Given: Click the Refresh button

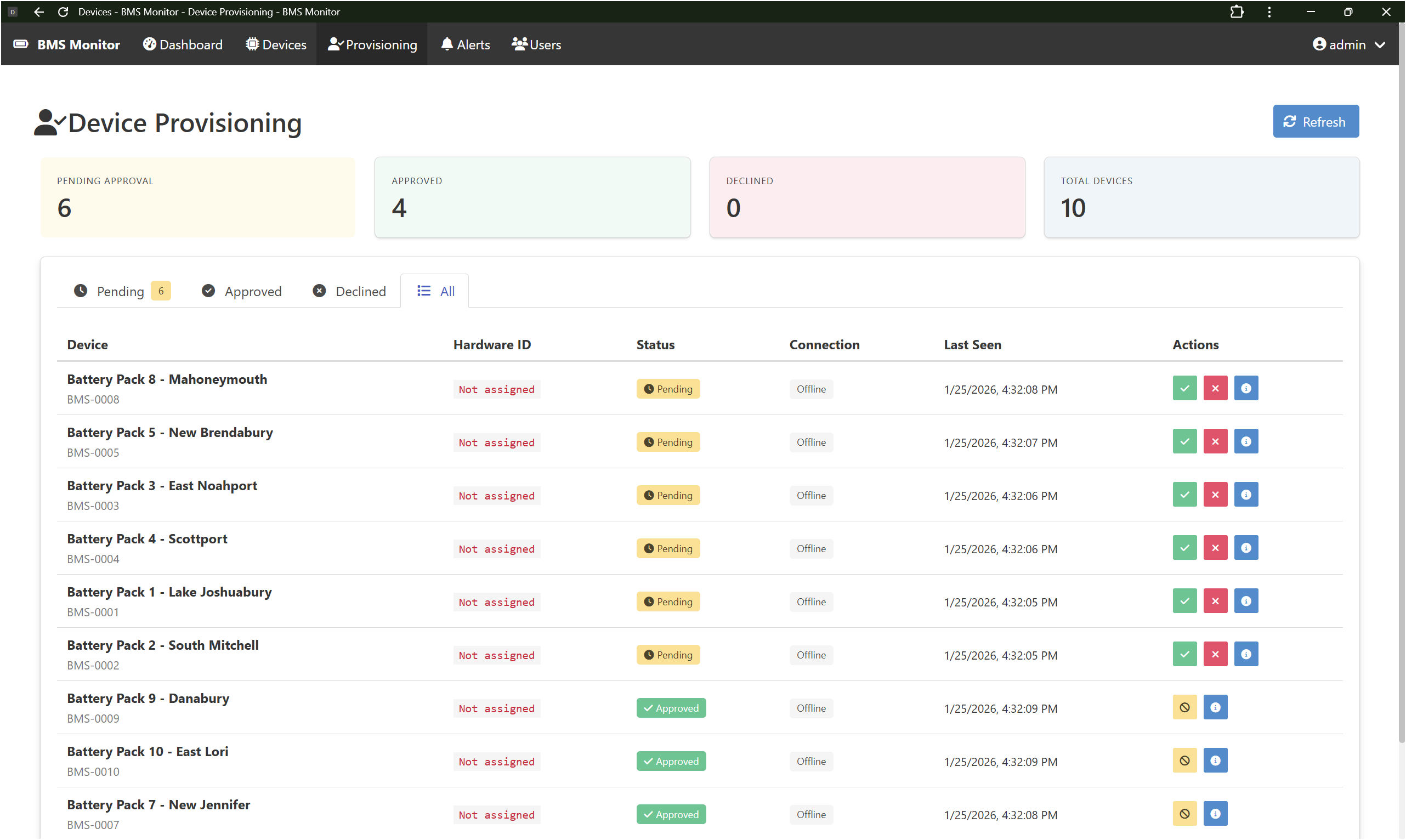Looking at the screenshot, I should pos(1315,121).
